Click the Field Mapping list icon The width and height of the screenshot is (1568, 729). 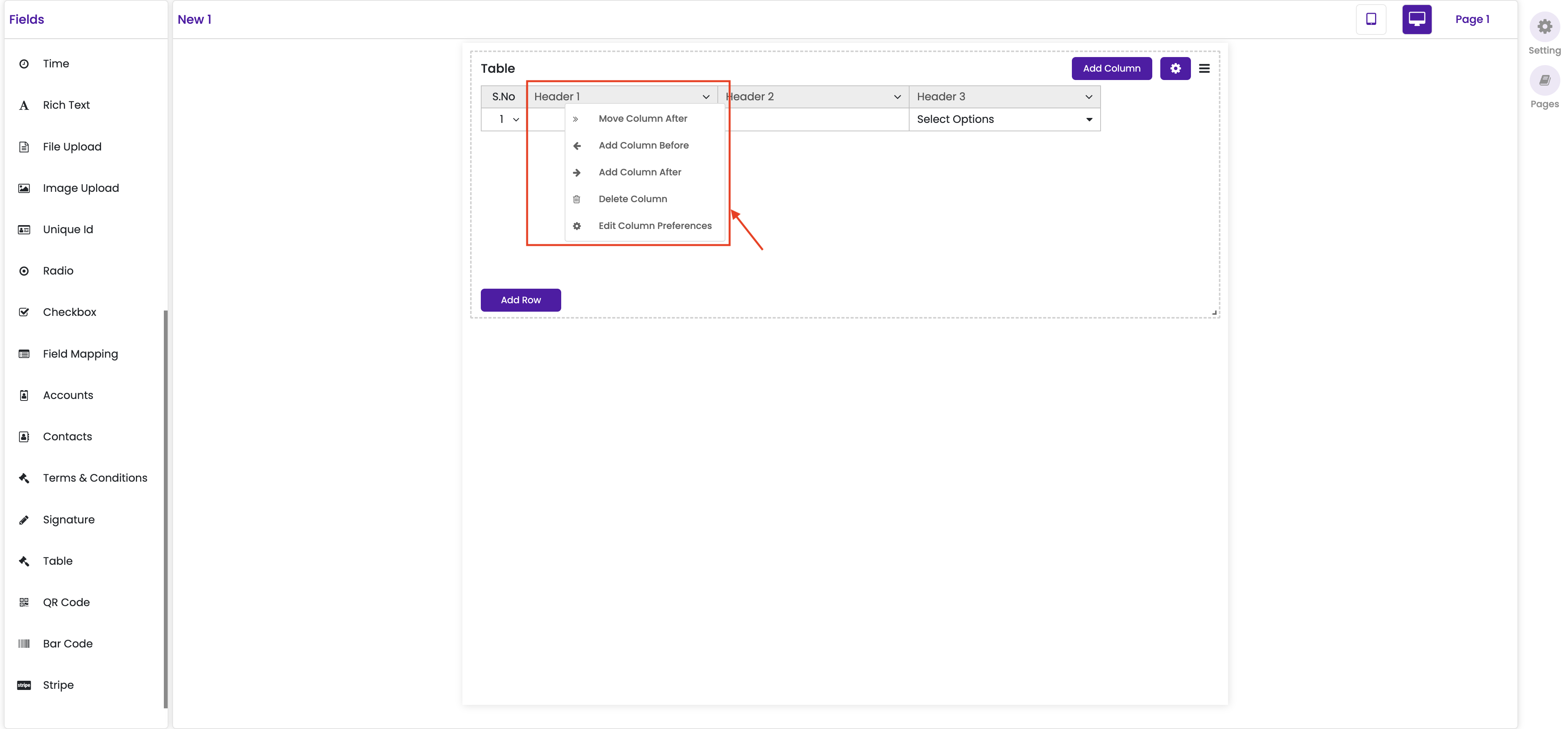[x=24, y=354]
